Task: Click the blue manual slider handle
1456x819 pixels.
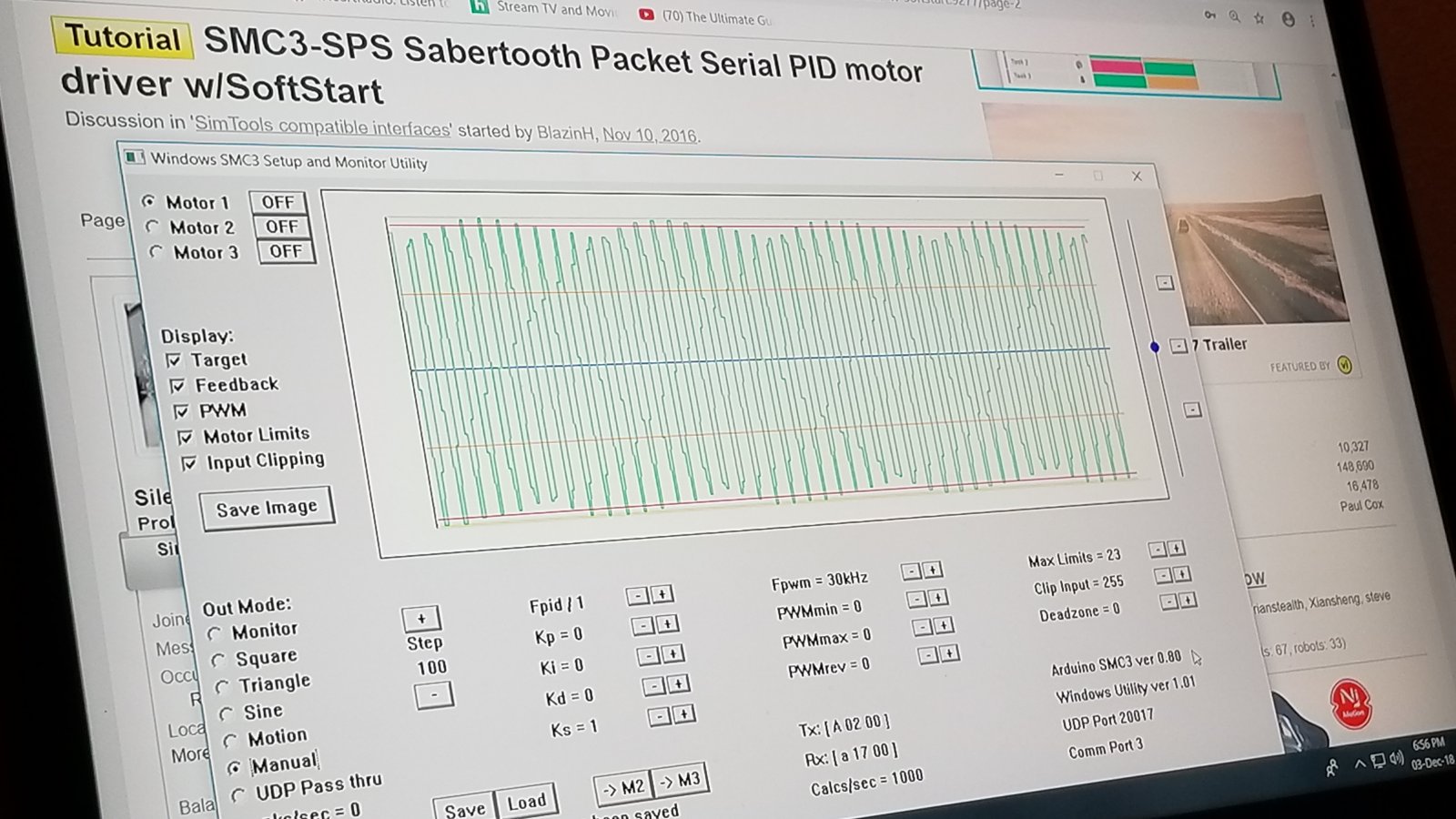Action: click(x=1155, y=347)
